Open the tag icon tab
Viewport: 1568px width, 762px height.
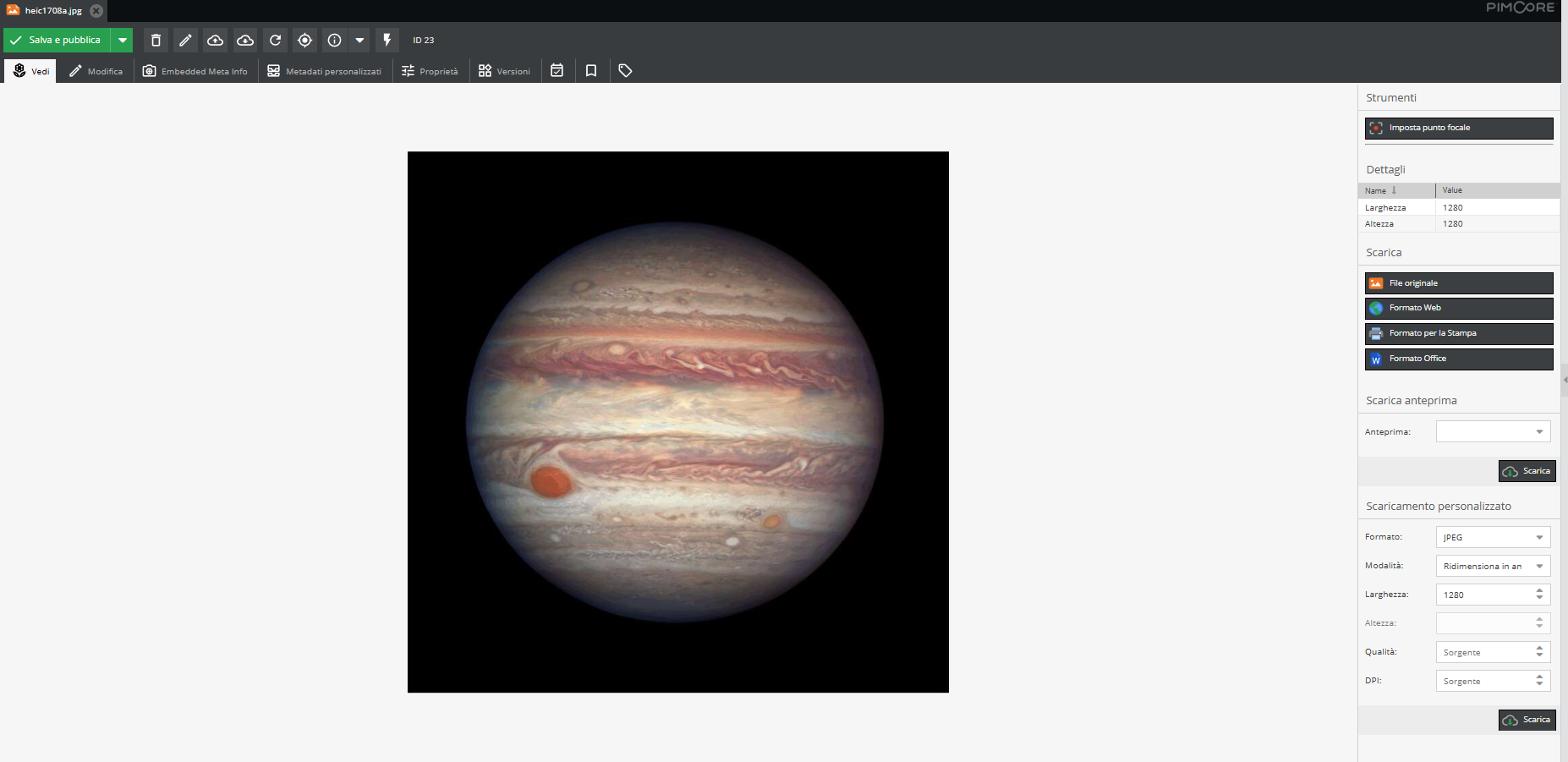pos(625,71)
